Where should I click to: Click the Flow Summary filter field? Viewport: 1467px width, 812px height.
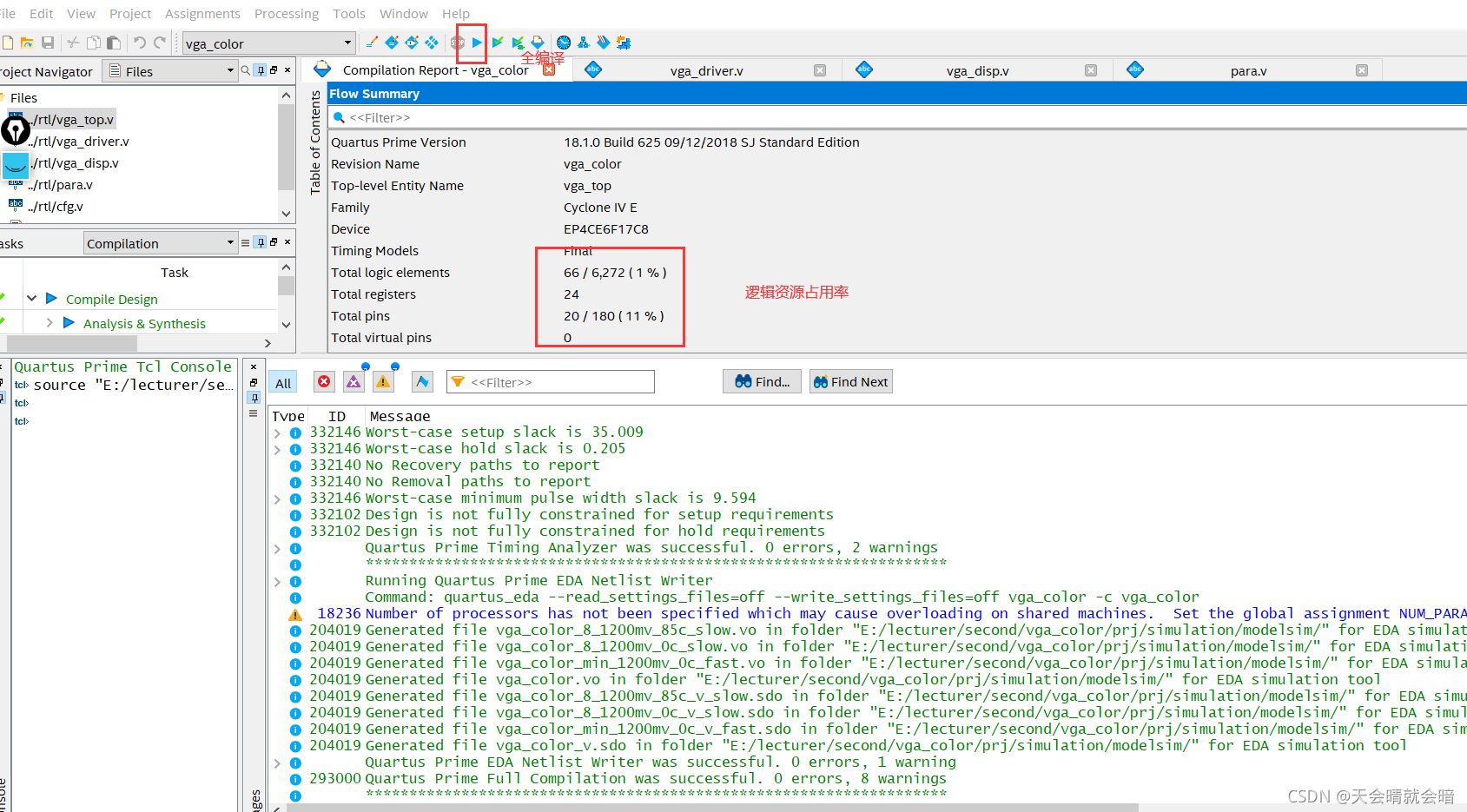tap(899, 117)
